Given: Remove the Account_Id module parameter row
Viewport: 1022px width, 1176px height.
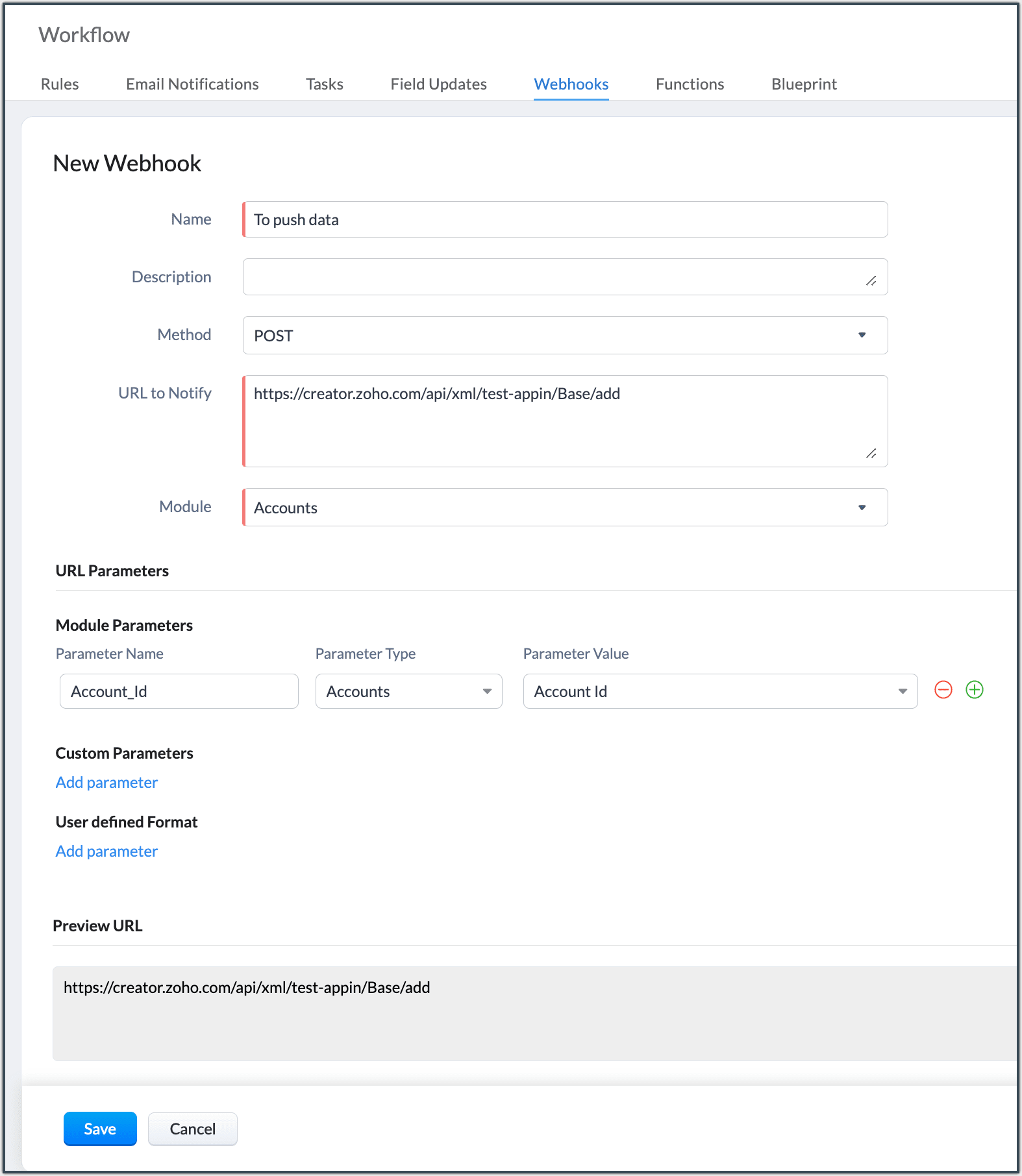Looking at the screenshot, I should (x=943, y=690).
